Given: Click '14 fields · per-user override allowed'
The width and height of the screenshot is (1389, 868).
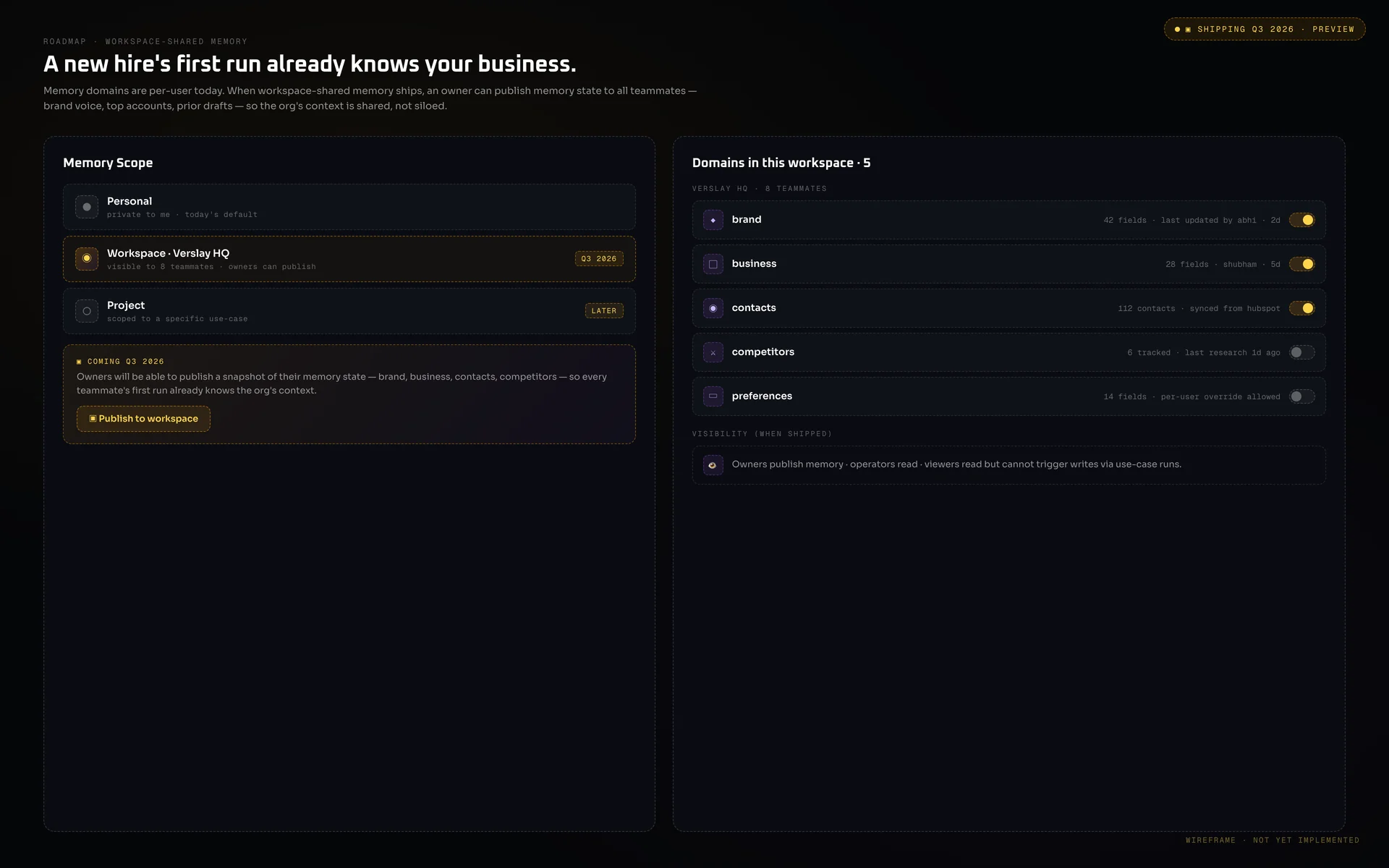Looking at the screenshot, I should click(1192, 396).
